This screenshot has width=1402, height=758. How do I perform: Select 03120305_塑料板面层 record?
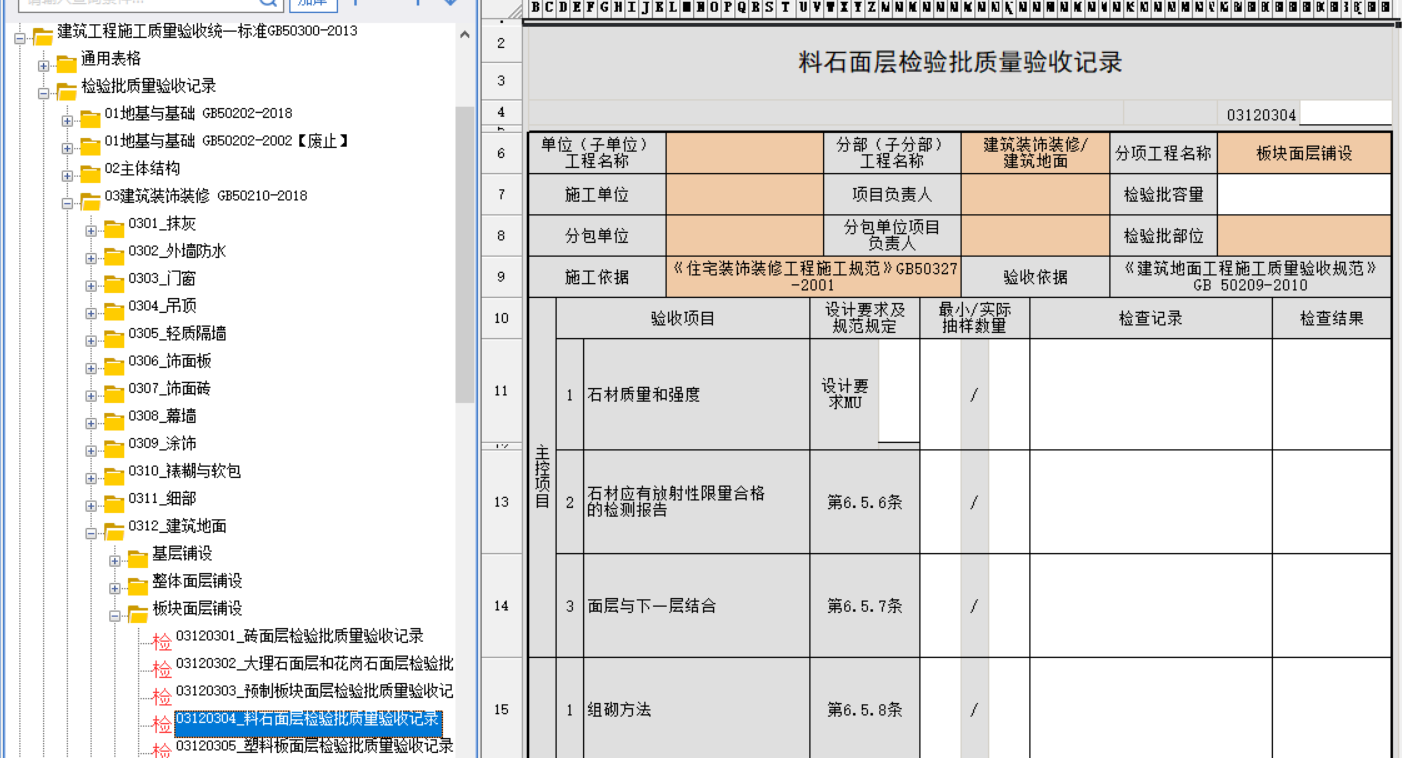[x=314, y=746]
